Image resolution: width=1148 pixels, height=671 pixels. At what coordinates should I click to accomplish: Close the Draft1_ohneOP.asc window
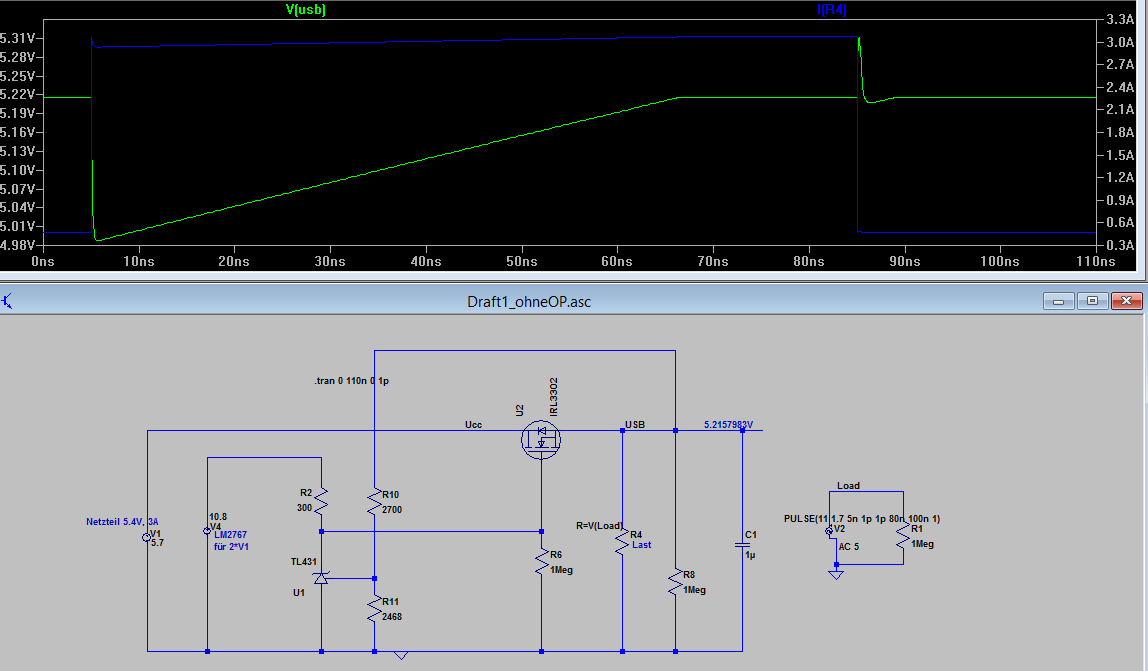1127,301
